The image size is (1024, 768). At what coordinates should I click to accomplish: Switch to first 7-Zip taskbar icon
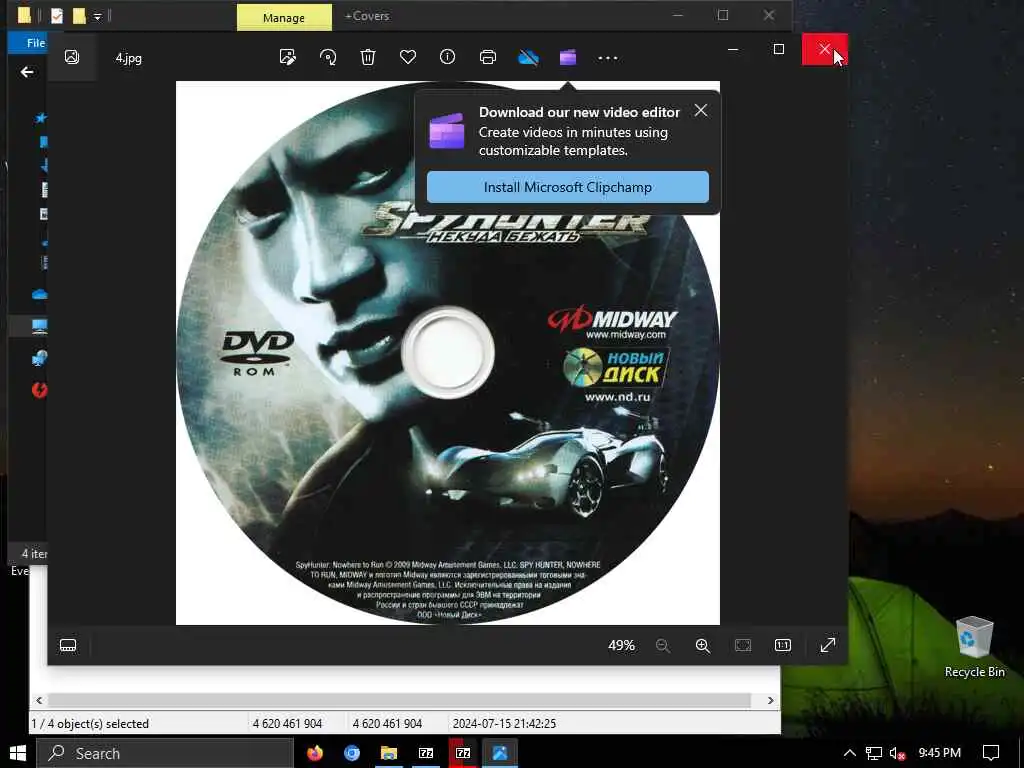click(426, 753)
